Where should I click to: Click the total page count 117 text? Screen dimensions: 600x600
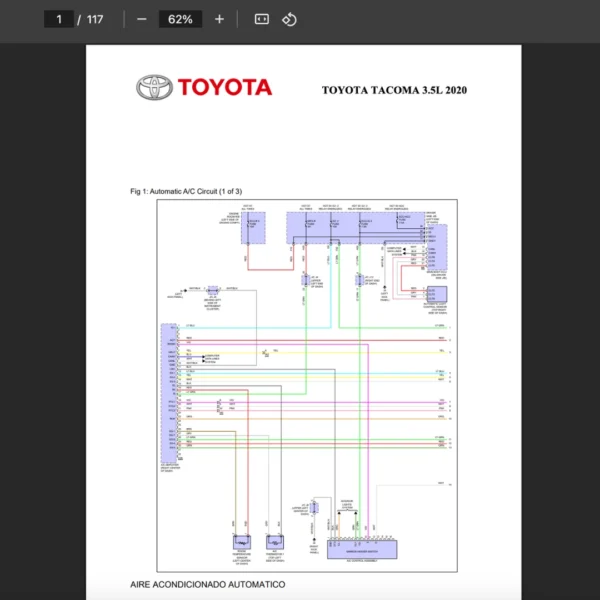click(95, 19)
